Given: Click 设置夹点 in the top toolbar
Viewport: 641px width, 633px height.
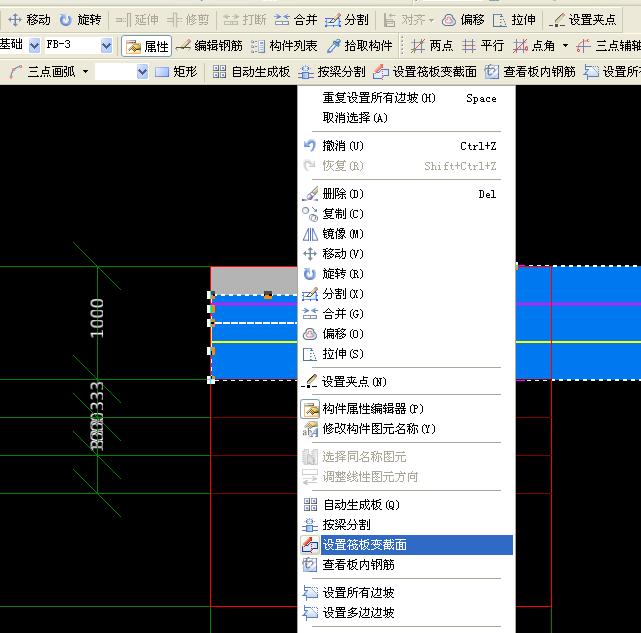Looking at the screenshot, I should [x=582, y=20].
